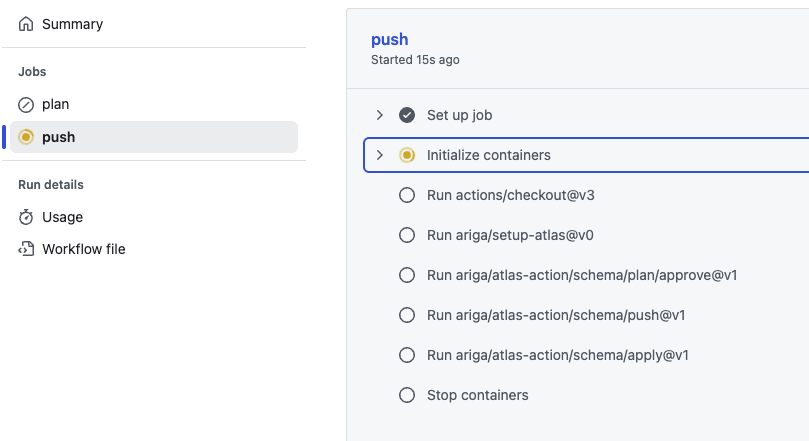
Task: Click the schema/push@v1 step pending indicator
Action: coord(407,315)
